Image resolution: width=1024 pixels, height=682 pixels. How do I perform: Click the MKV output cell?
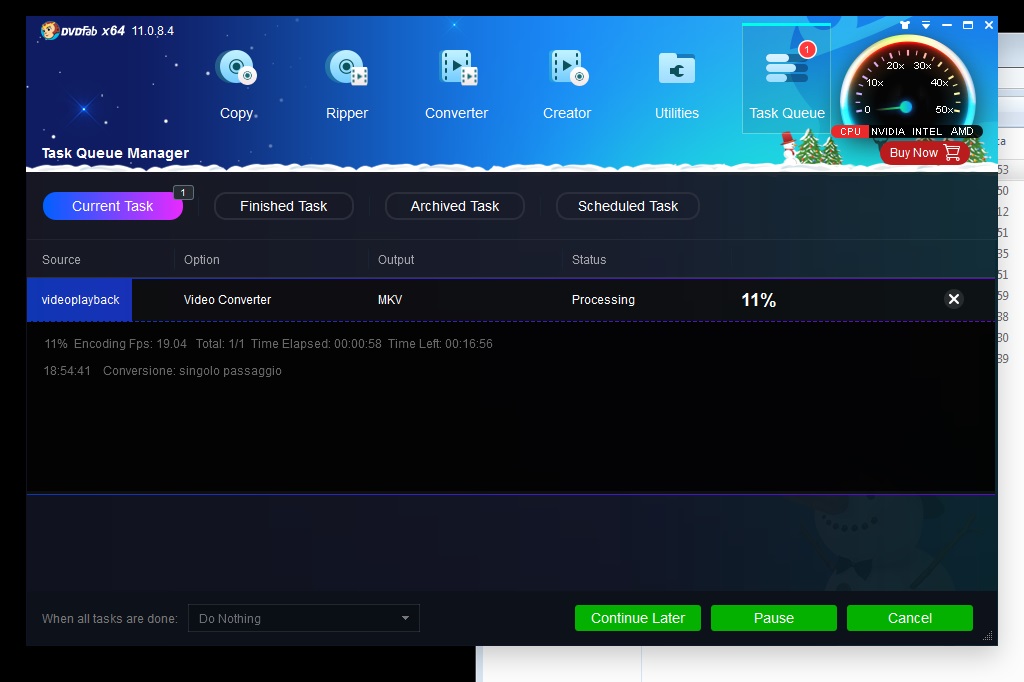(390, 300)
